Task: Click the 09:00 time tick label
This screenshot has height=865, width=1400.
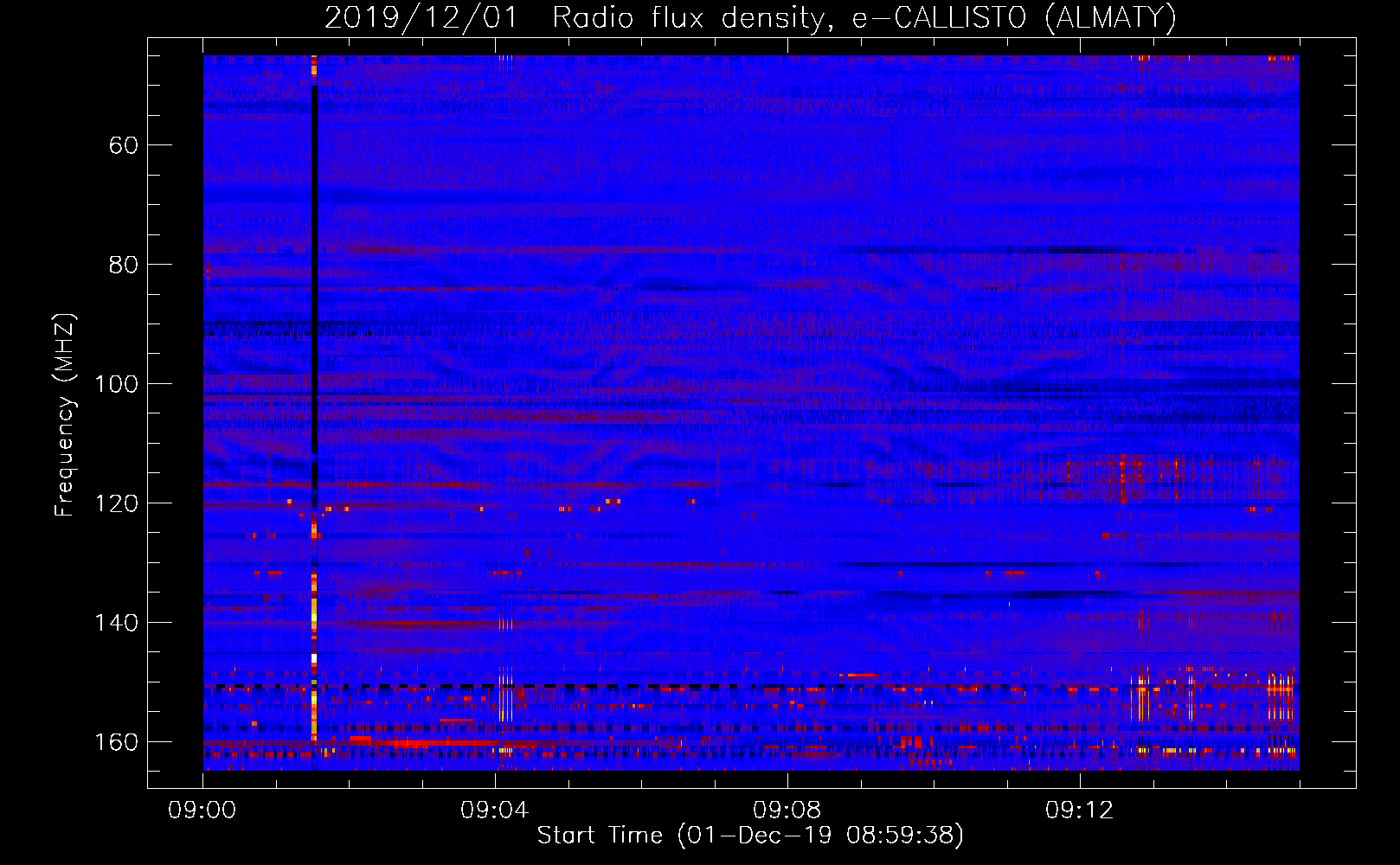Action: tap(202, 811)
